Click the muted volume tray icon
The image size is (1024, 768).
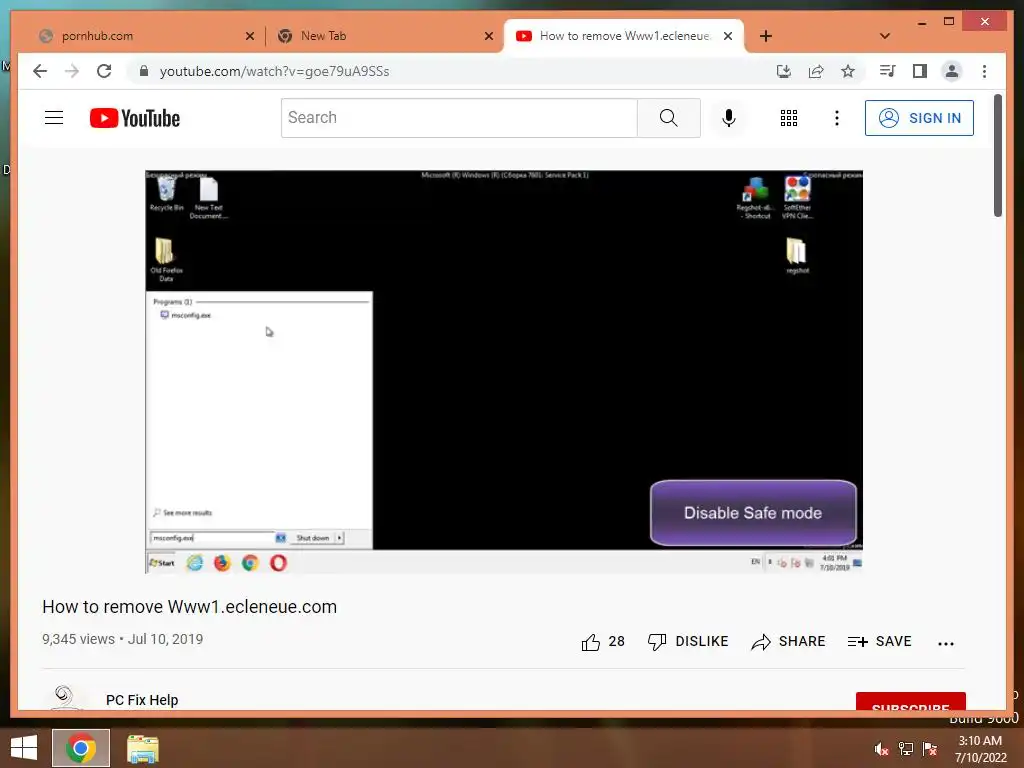pos(882,748)
